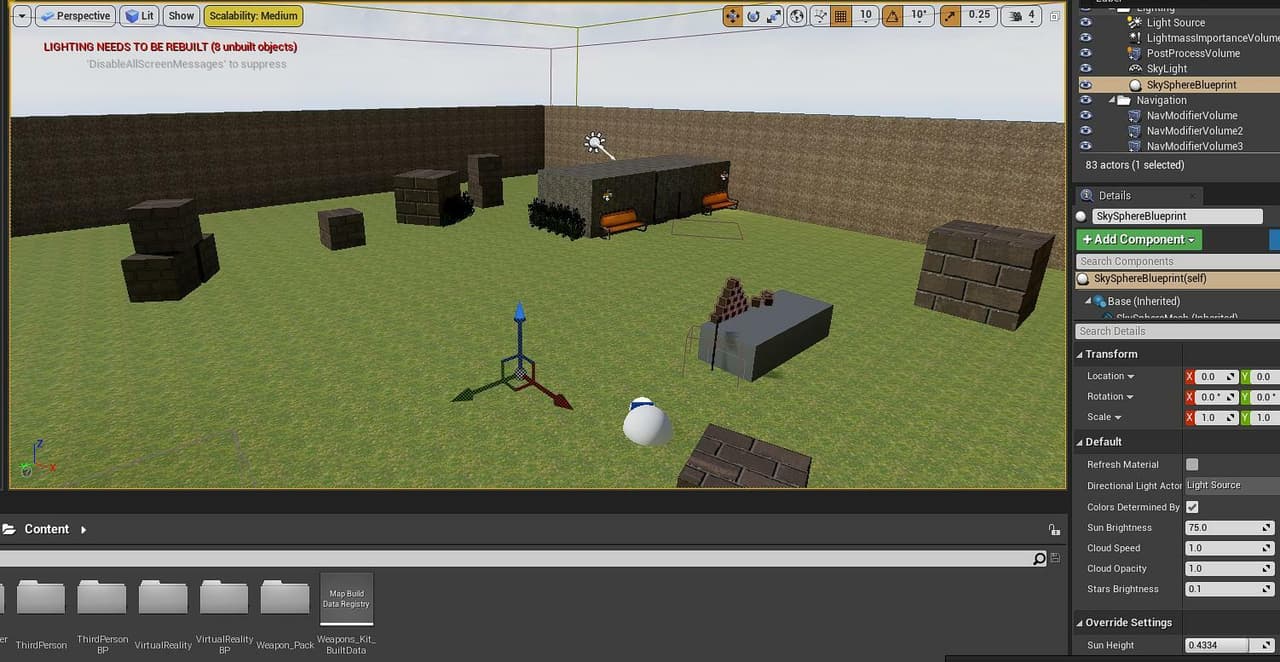Collapse the Default section

[x=1080, y=442]
